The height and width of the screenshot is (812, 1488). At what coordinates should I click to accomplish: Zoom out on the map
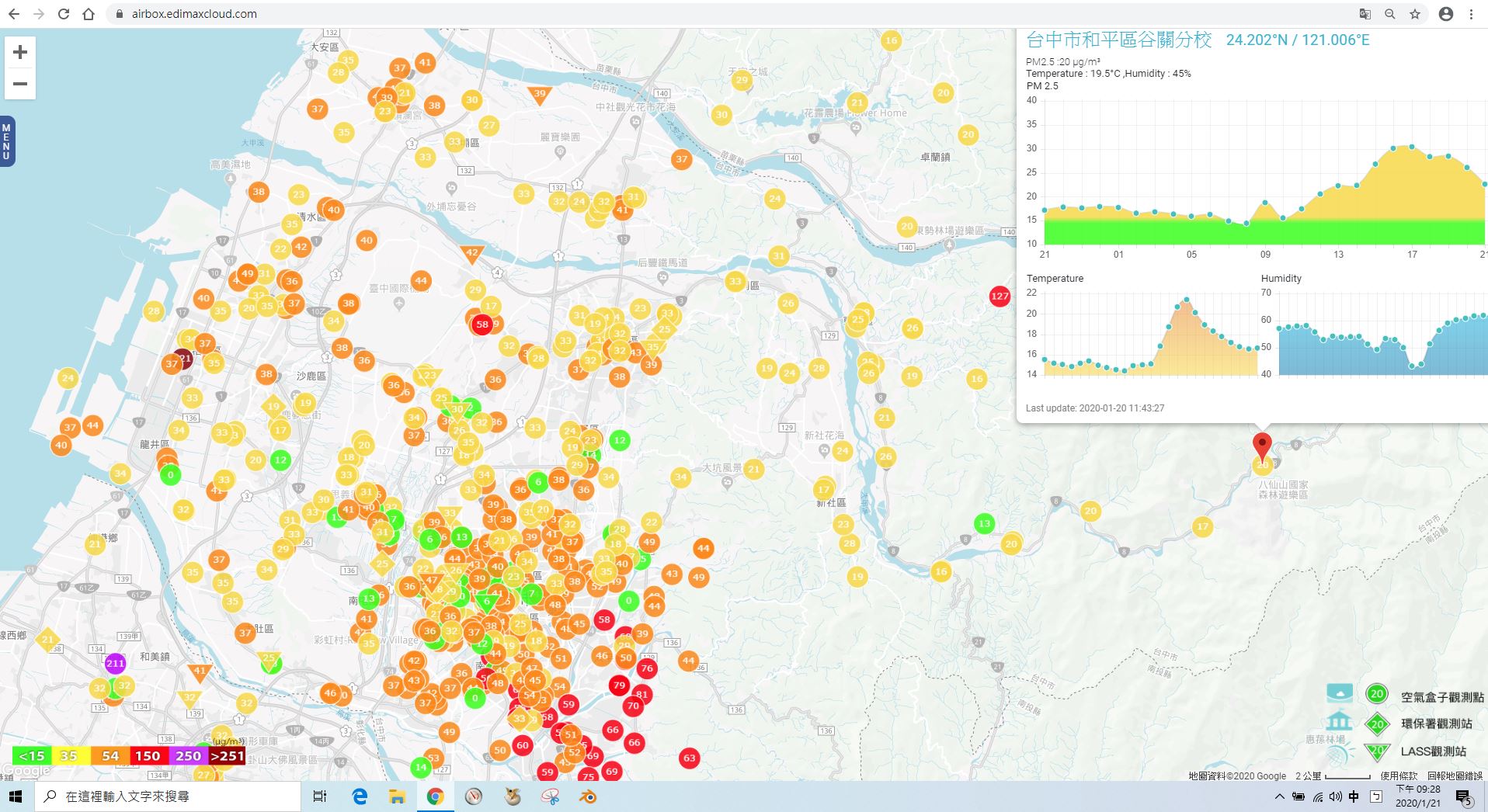[x=20, y=84]
